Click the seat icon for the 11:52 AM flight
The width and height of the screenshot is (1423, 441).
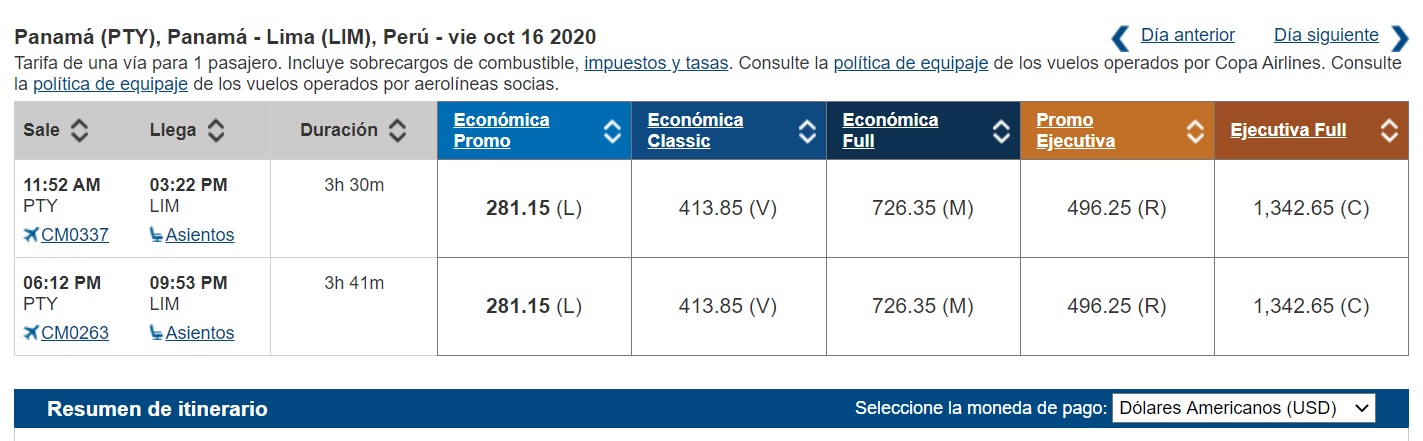coord(156,235)
